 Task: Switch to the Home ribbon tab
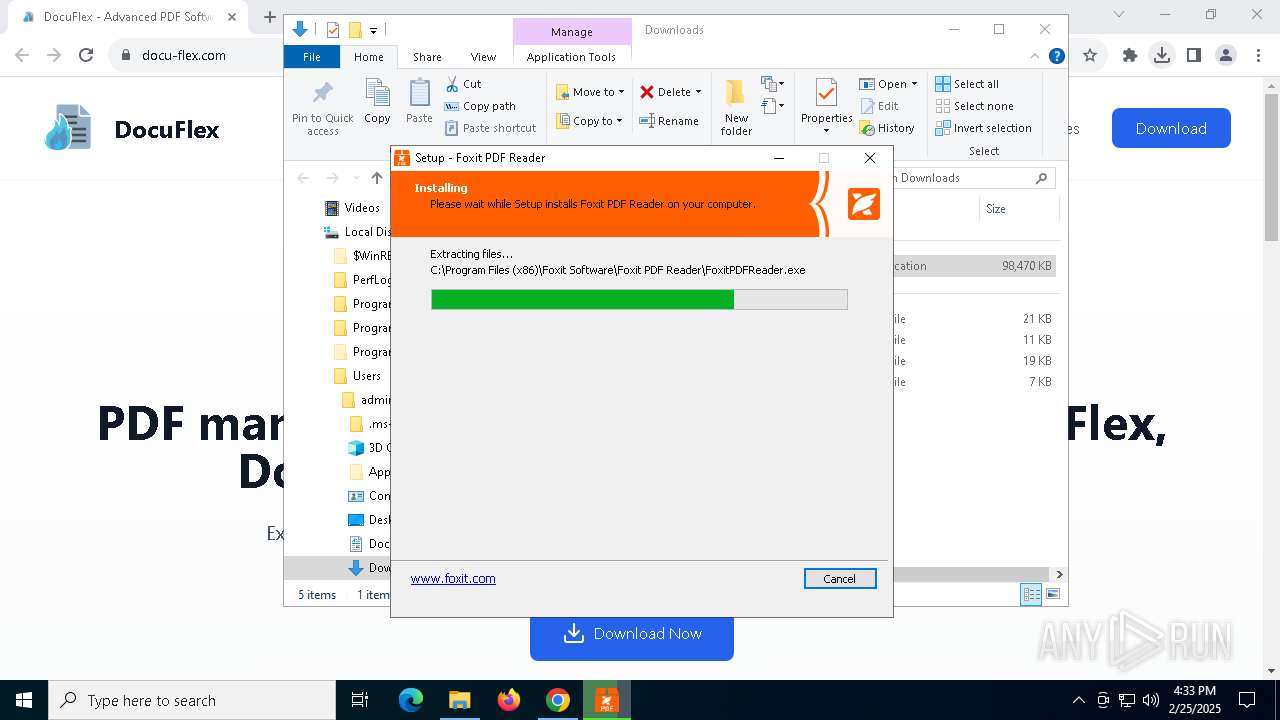(369, 57)
